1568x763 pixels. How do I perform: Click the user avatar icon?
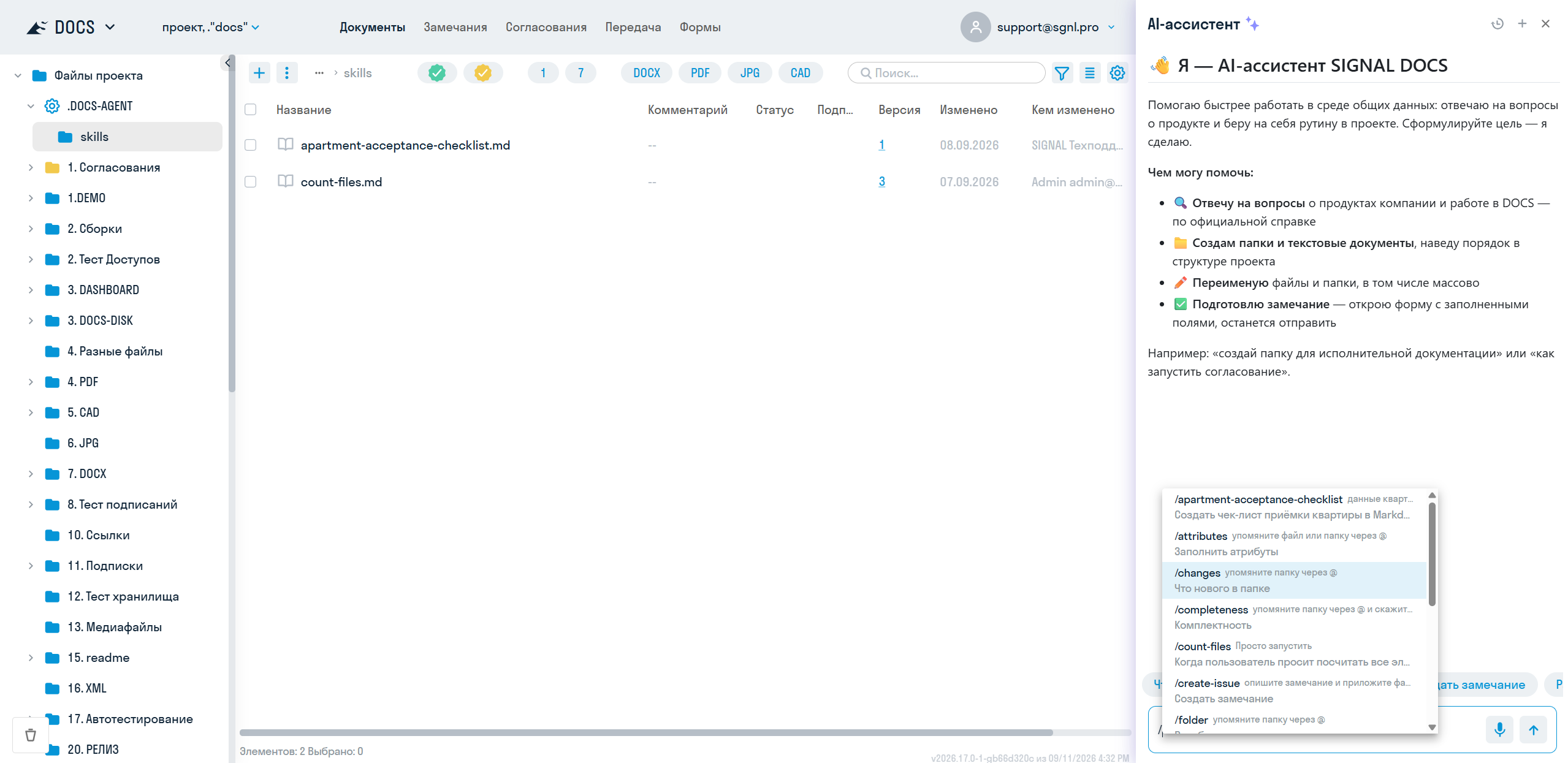[975, 27]
